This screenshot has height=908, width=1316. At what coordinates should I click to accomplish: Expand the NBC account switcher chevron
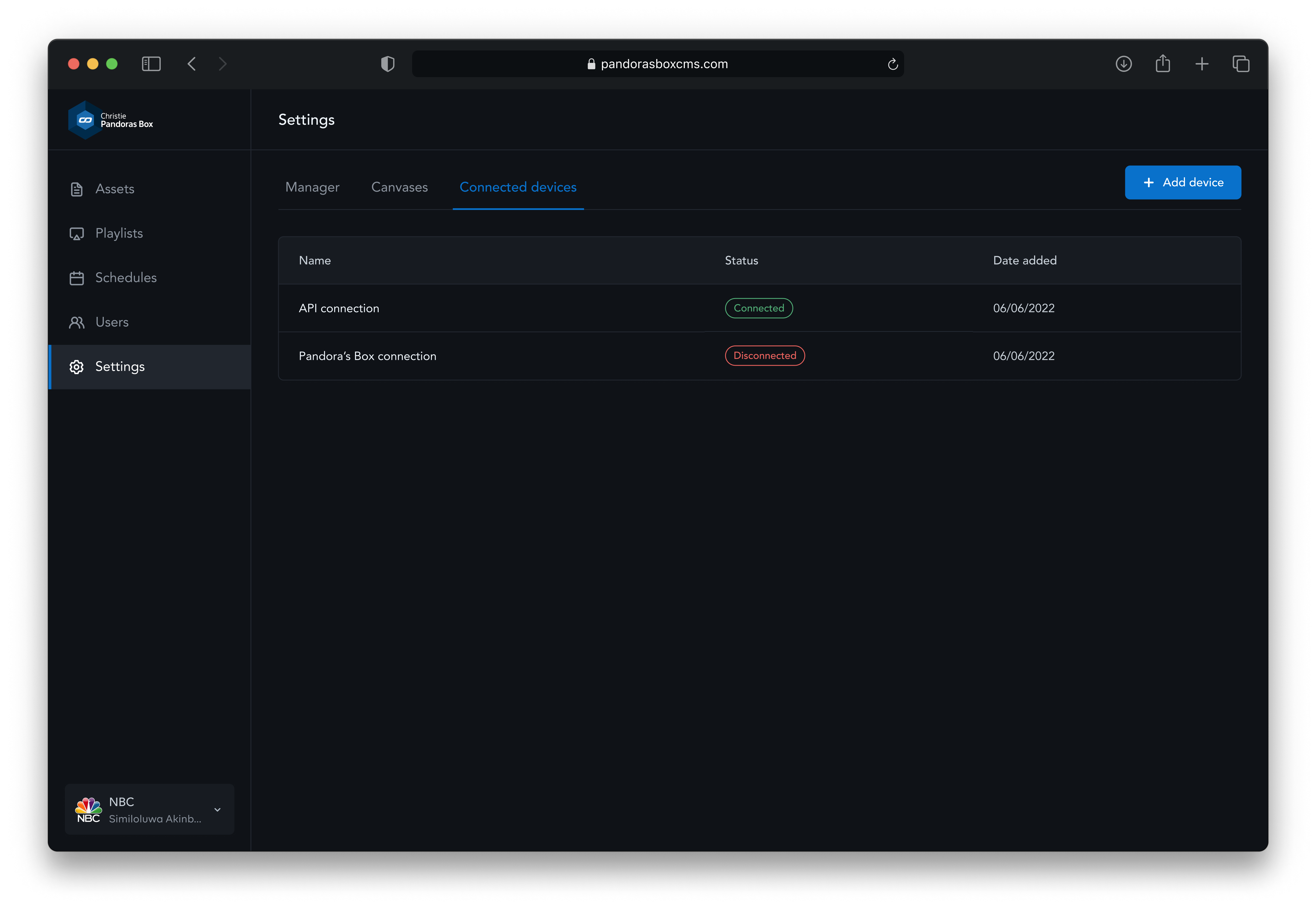coord(217,809)
